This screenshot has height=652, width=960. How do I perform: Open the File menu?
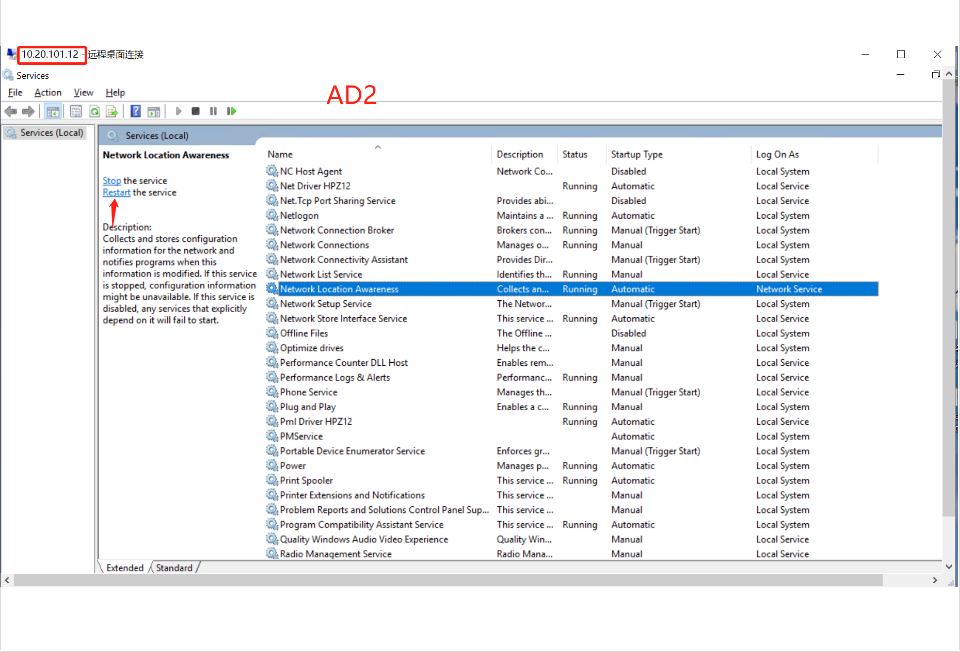click(x=15, y=92)
